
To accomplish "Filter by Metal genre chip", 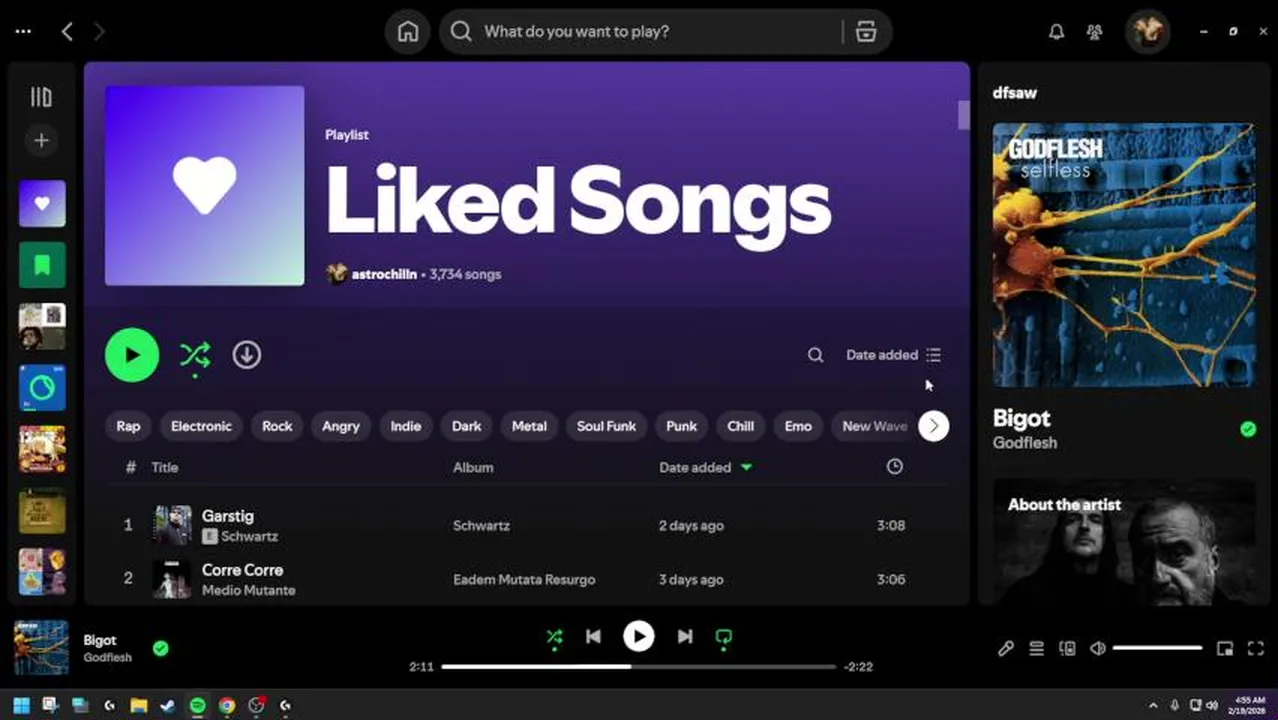I will (x=529, y=426).
